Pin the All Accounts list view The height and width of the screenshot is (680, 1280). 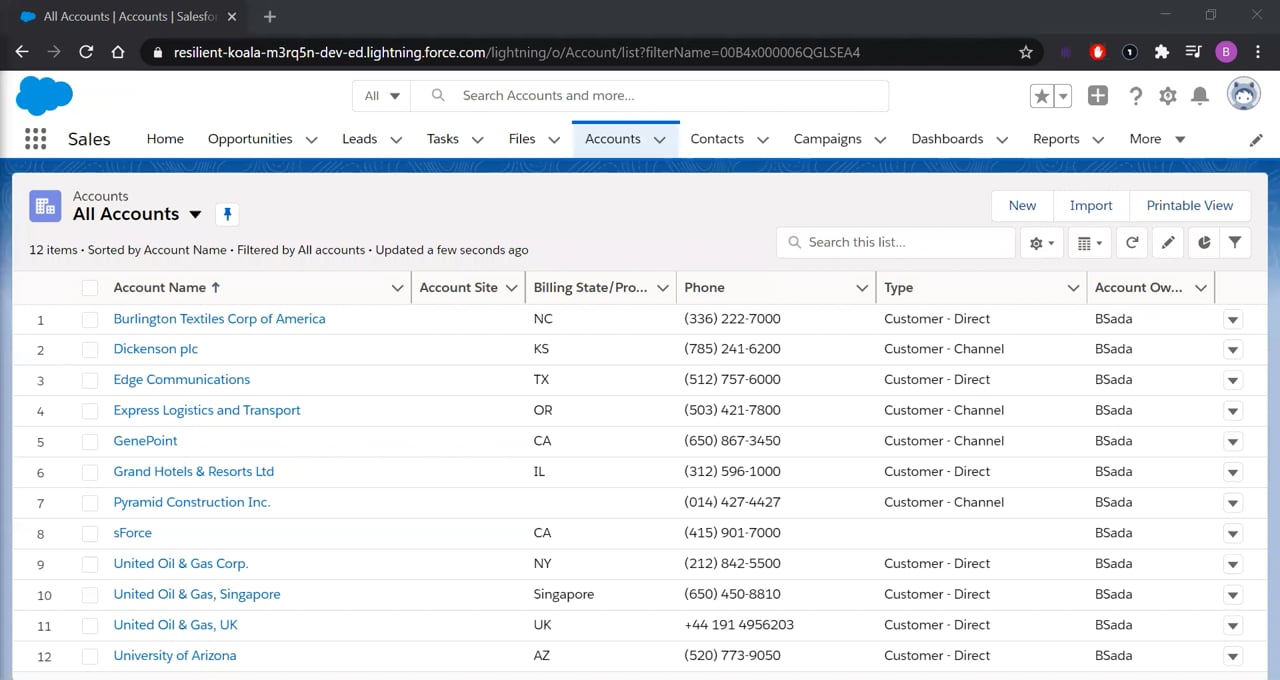[227, 214]
